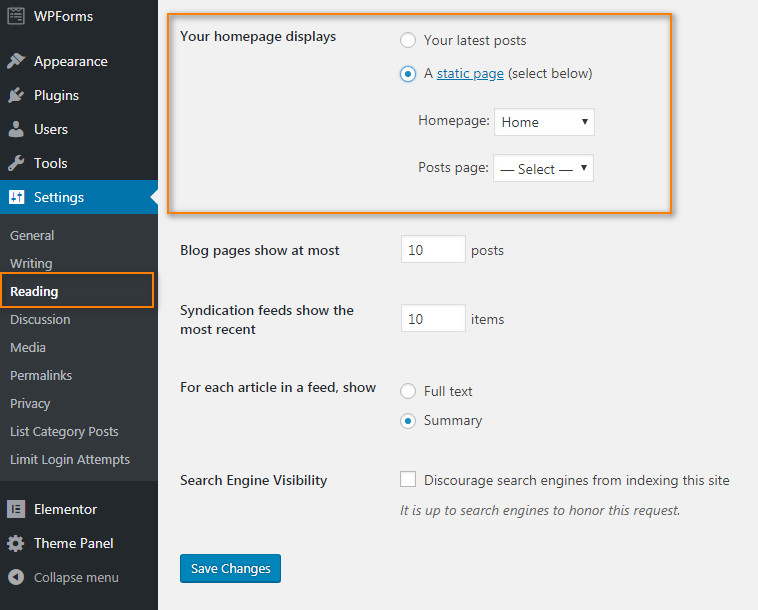The image size is (758, 610).
Task: Open the Posts page dropdown
Action: point(543,168)
